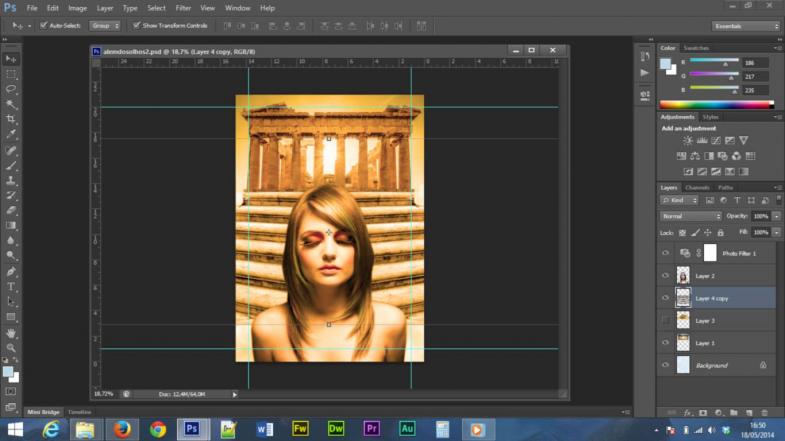Select the Background layer thumbnail

pos(684,366)
